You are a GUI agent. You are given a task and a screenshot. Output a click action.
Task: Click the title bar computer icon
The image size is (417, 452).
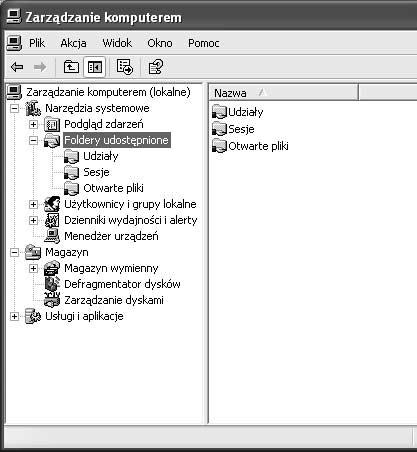tap(14, 17)
